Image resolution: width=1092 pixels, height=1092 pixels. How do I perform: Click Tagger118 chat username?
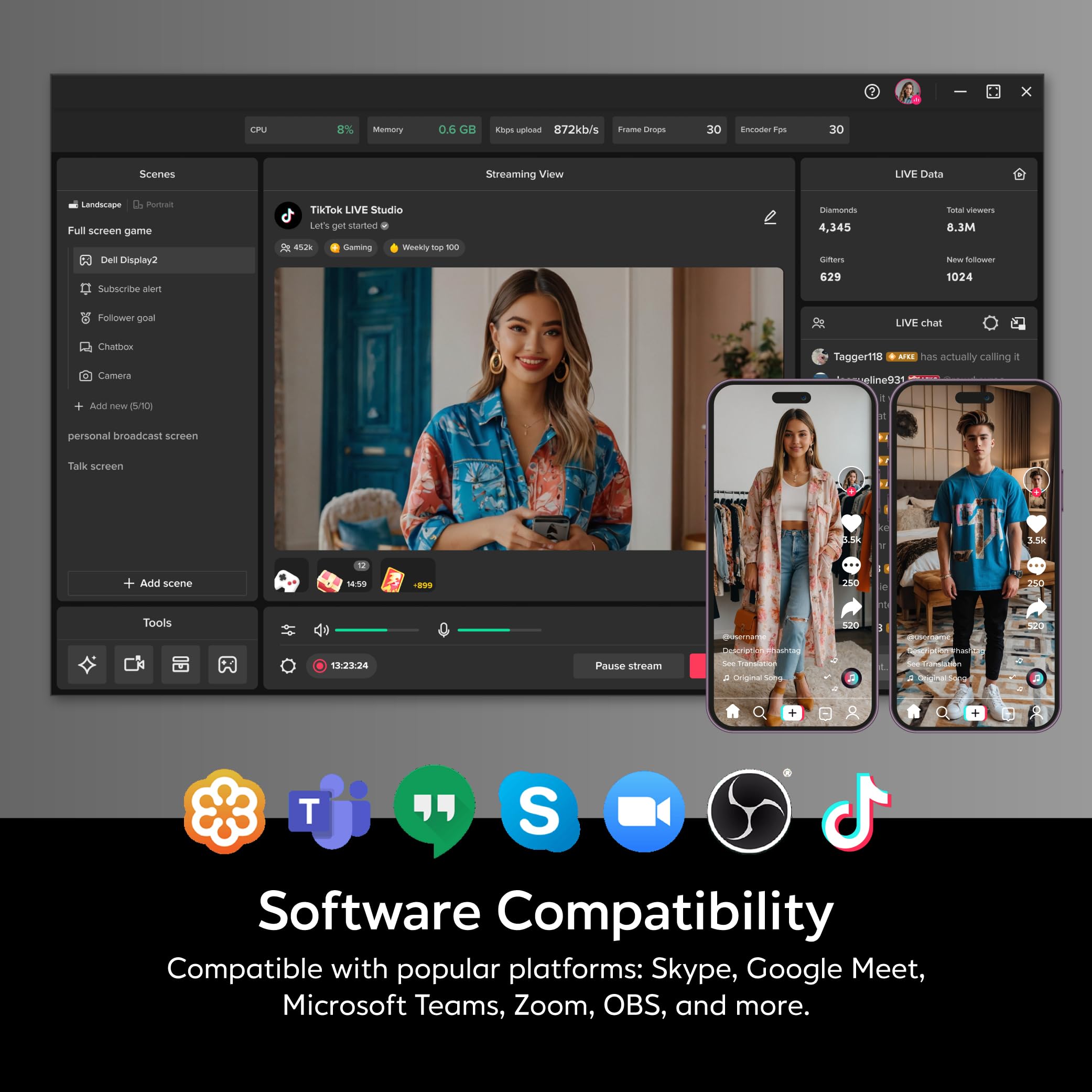pos(858,356)
